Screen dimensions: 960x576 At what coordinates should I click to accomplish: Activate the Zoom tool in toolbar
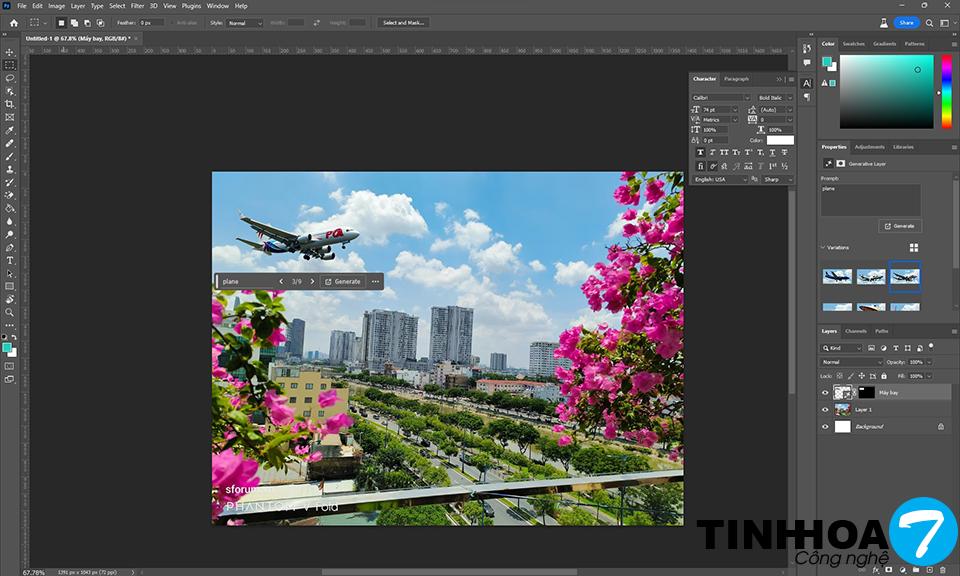pyautogui.click(x=10, y=312)
